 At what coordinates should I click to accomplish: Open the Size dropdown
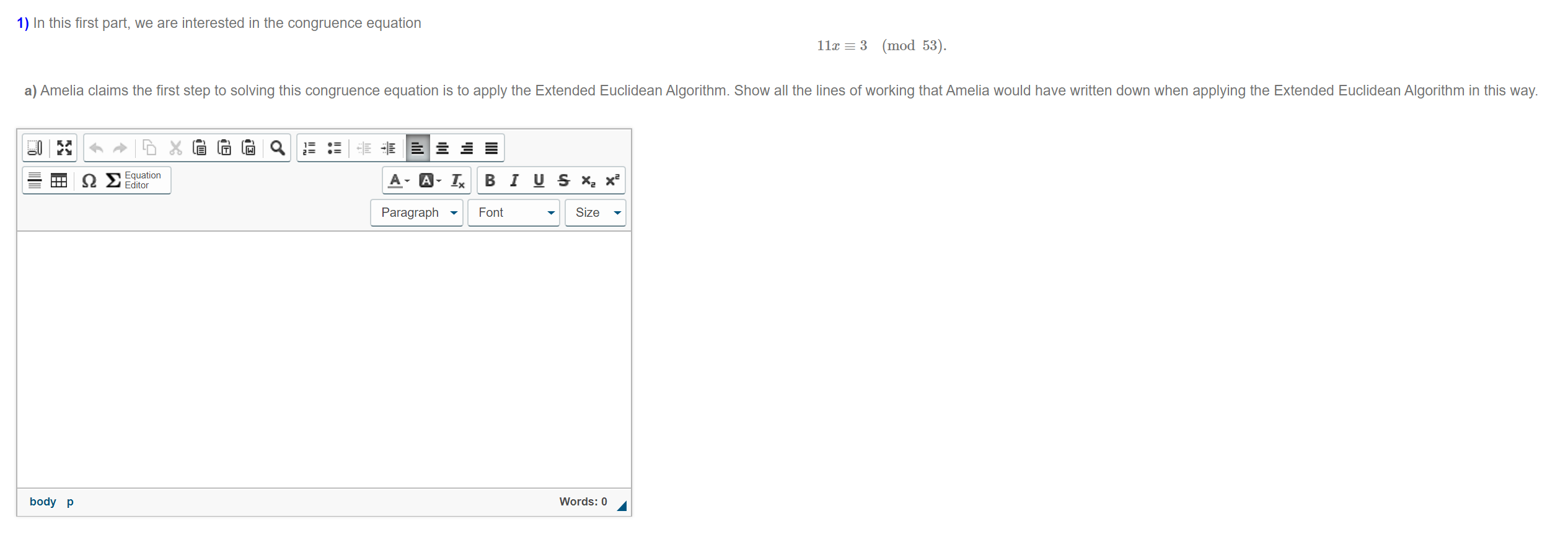point(595,212)
